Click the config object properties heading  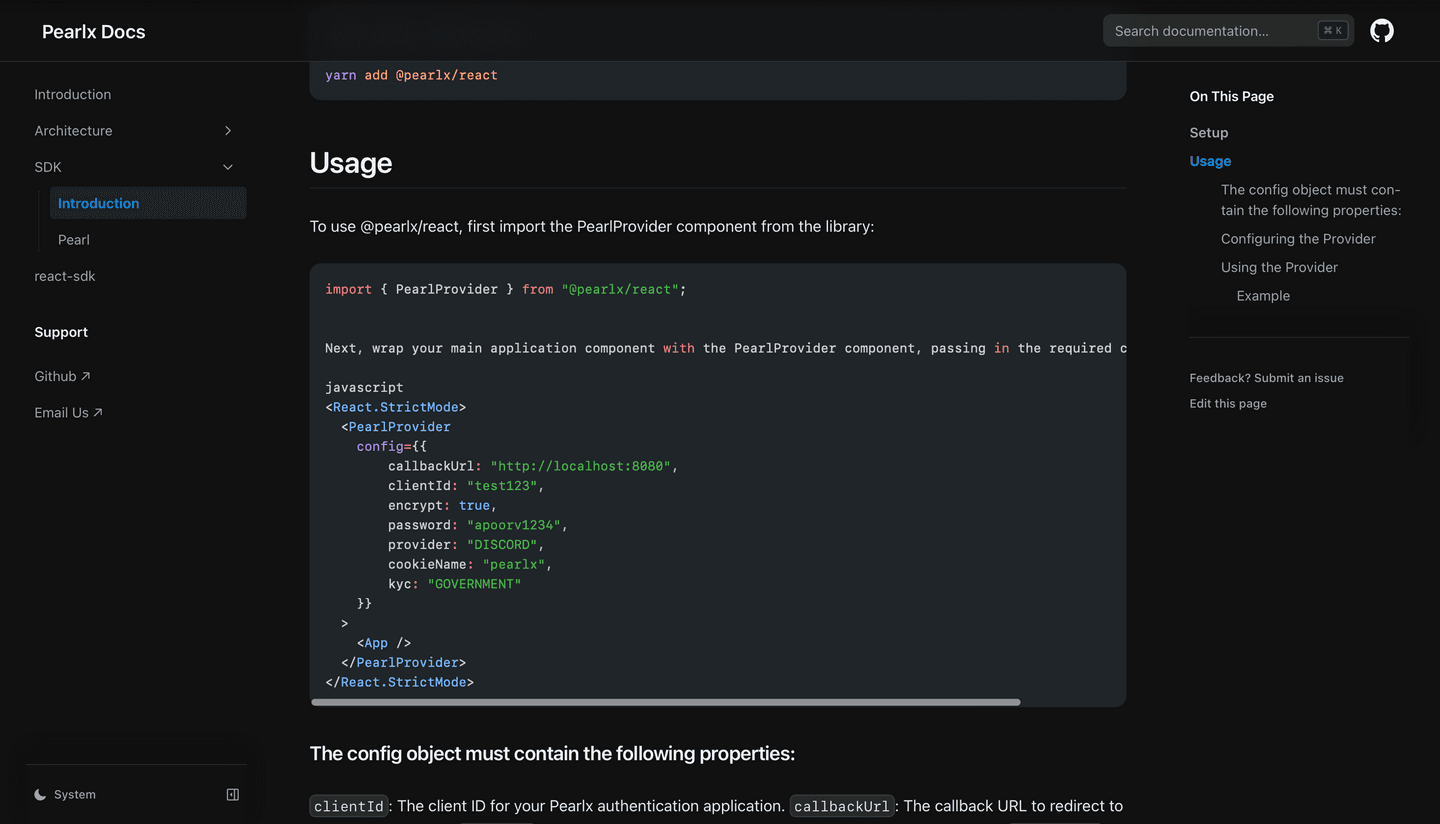[x=552, y=753]
